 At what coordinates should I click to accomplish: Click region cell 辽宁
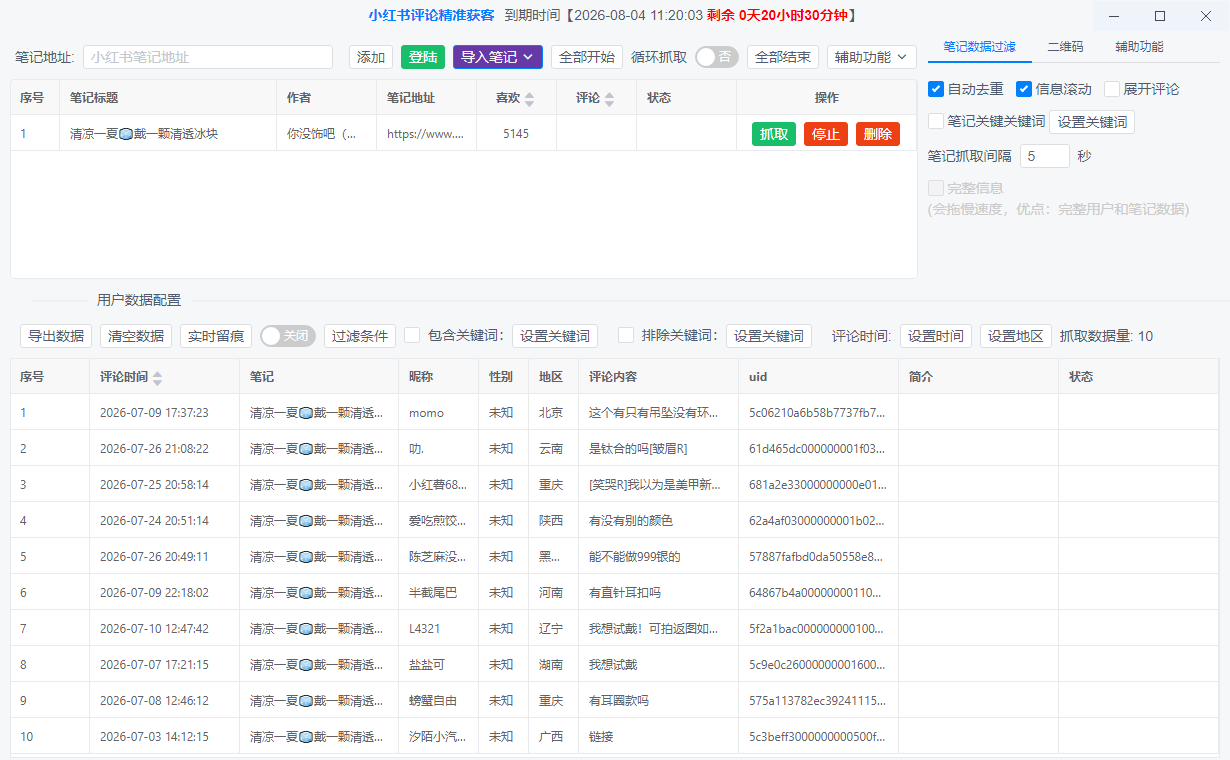(x=553, y=628)
